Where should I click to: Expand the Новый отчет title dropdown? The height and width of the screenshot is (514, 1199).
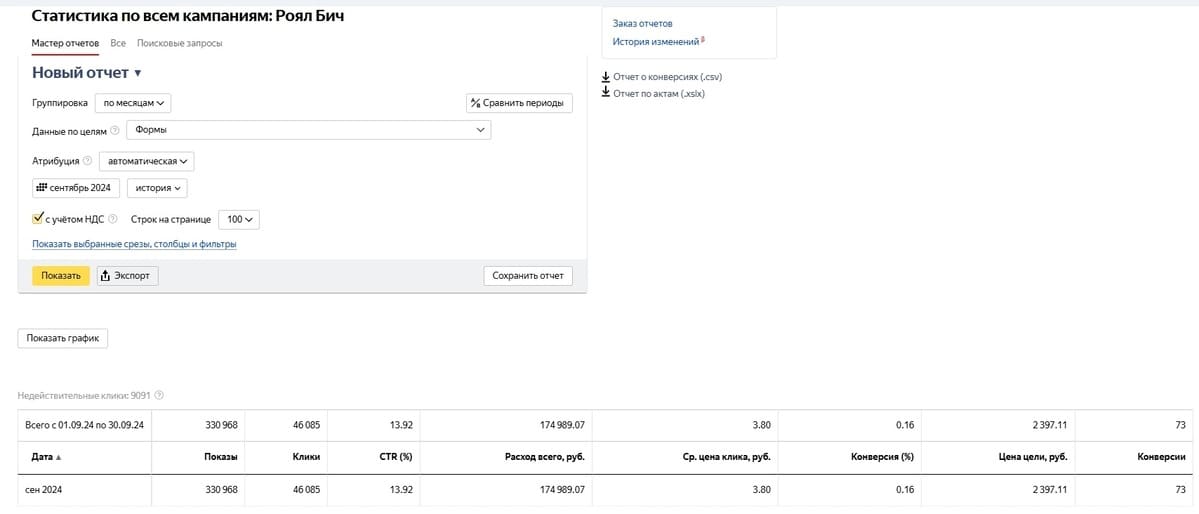tap(86, 73)
